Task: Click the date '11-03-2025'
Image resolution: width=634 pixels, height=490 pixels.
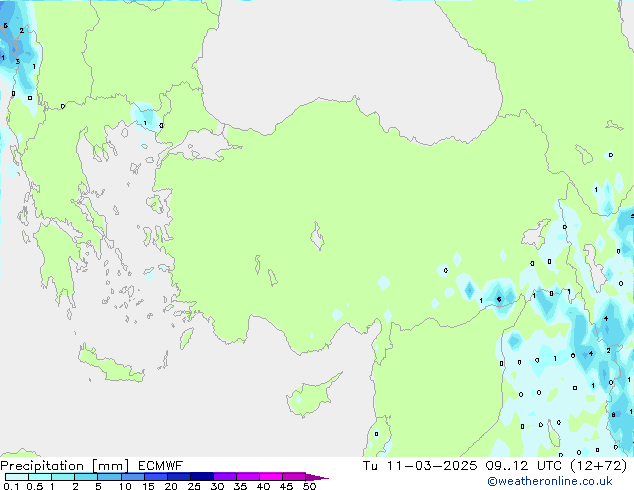Action: [431, 466]
